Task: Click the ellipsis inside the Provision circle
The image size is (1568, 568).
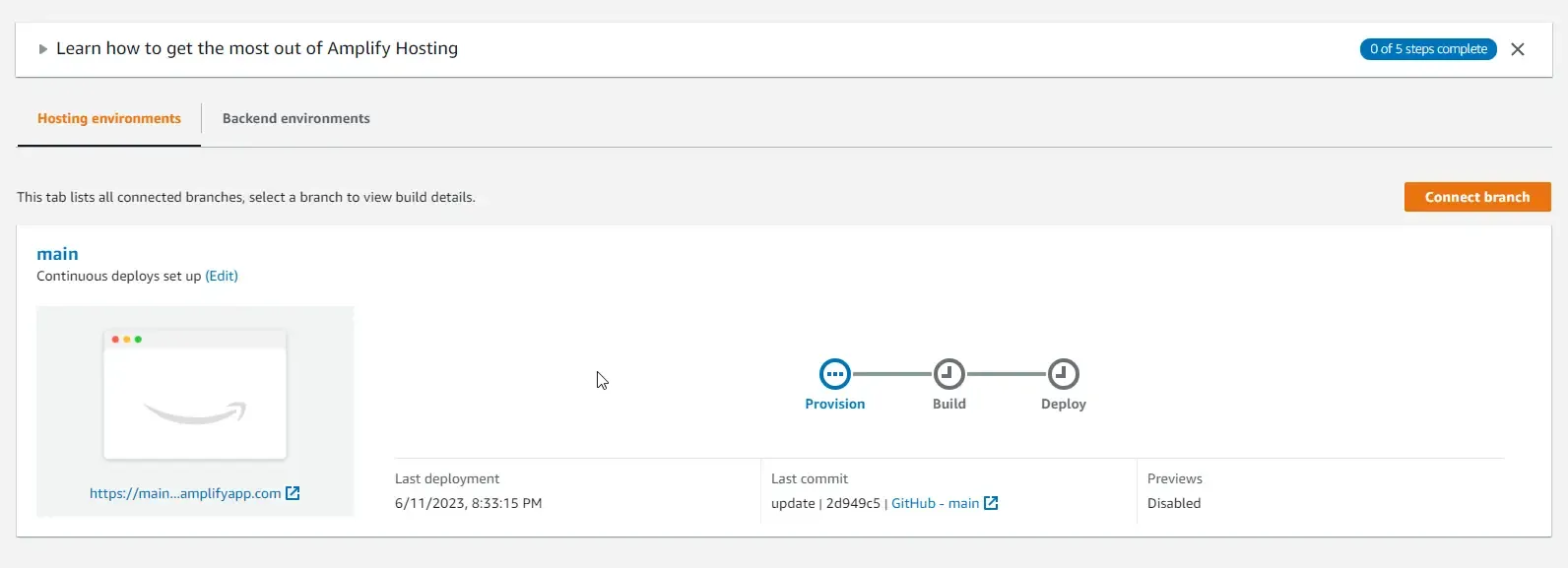Action: 834,374
